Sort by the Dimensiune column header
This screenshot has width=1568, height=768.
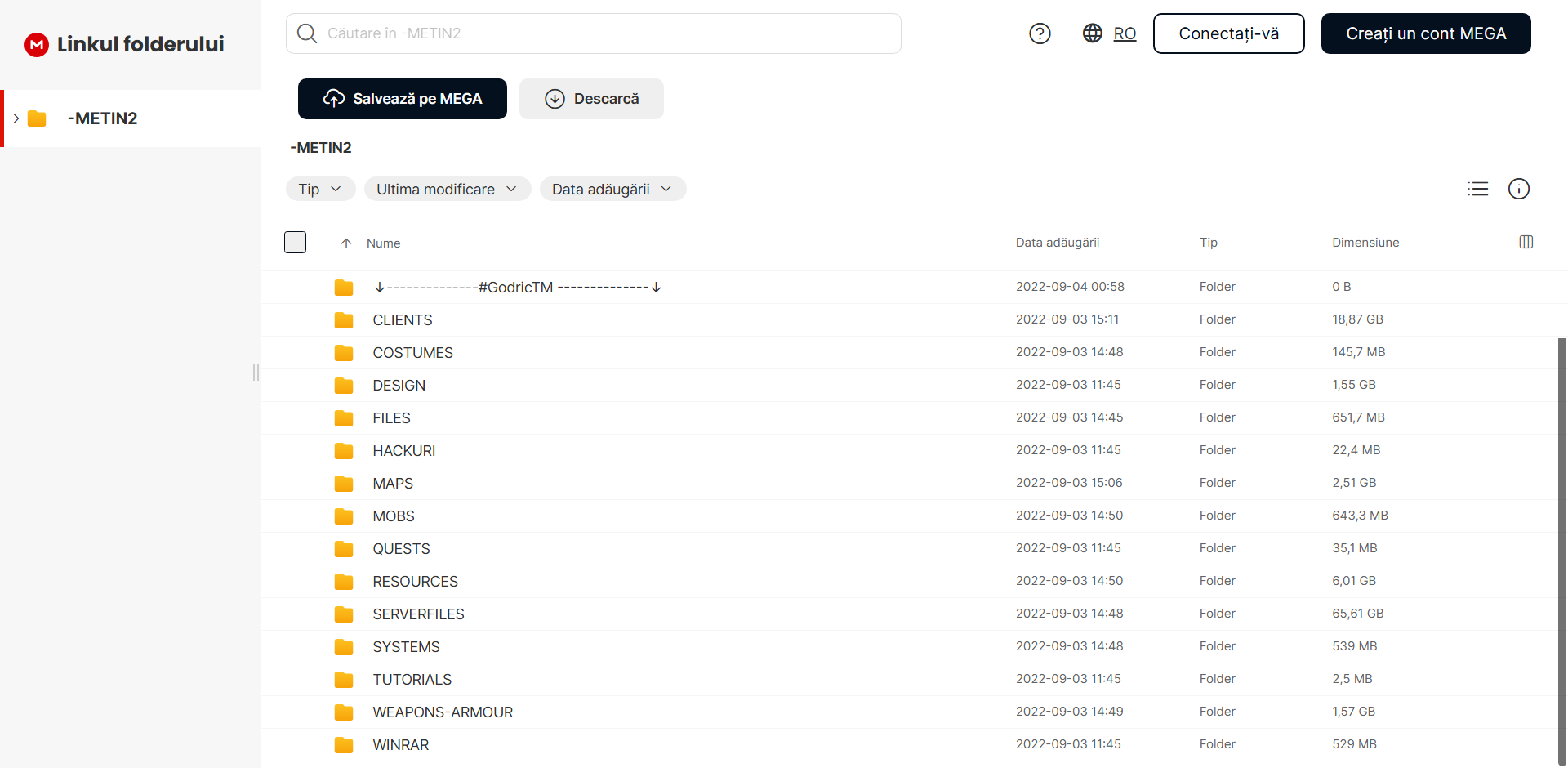tap(1365, 243)
